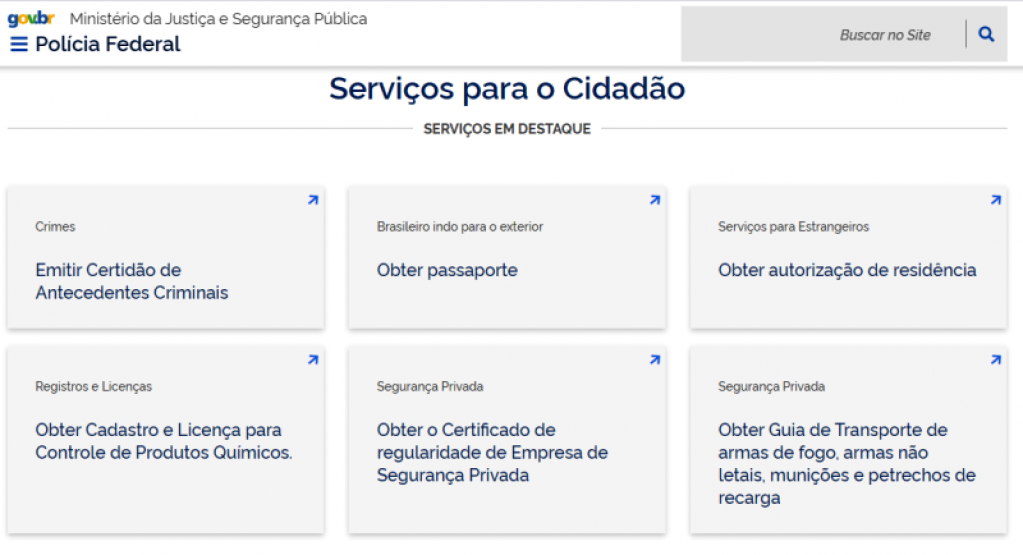Click the SERVIÇOS EM DESTAQUE heading
The width and height of the screenshot is (1023, 555).
pos(507,128)
